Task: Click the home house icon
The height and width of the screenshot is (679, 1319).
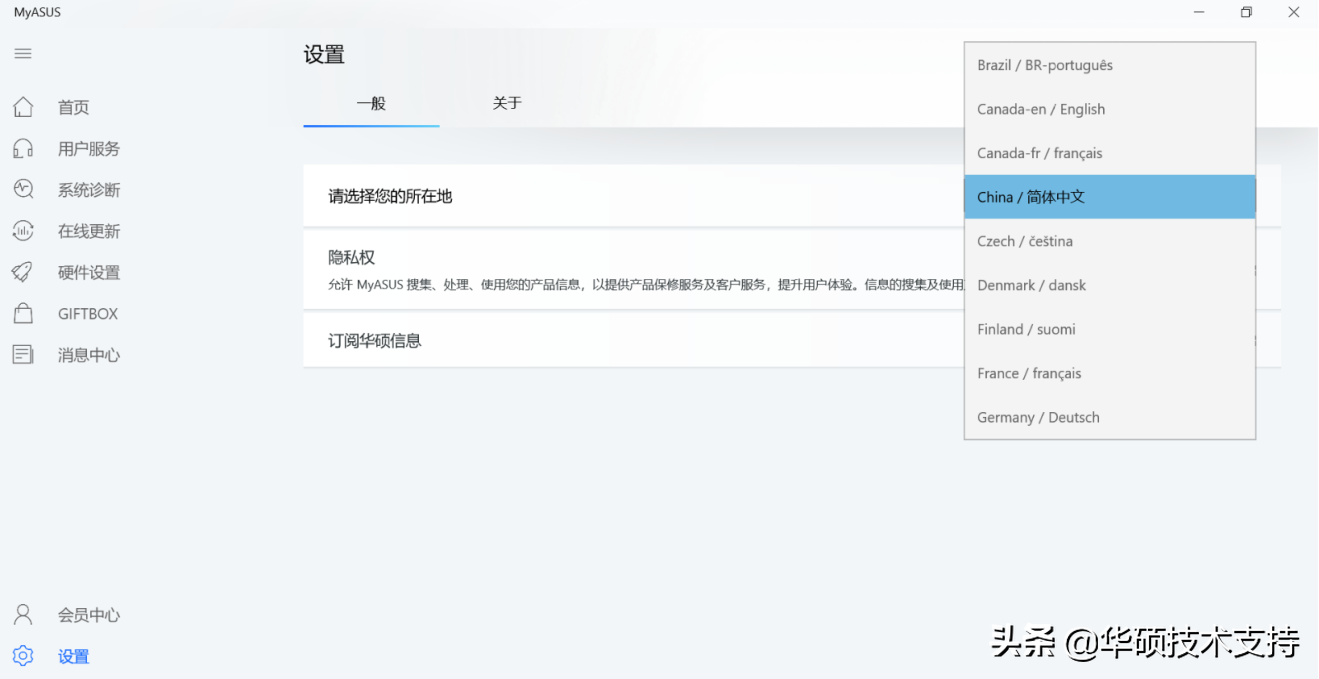Action: click(x=23, y=107)
